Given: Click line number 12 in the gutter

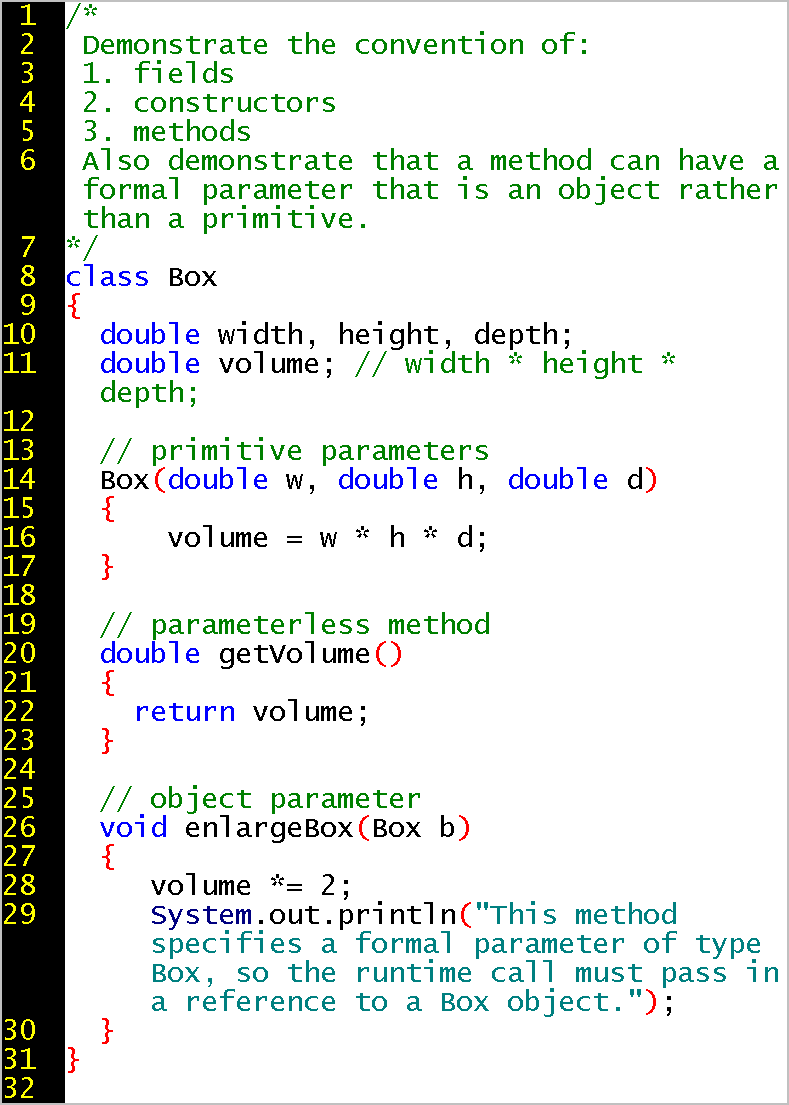Looking at the screenshot, I should pyautogui.click(x=18, y=422).
